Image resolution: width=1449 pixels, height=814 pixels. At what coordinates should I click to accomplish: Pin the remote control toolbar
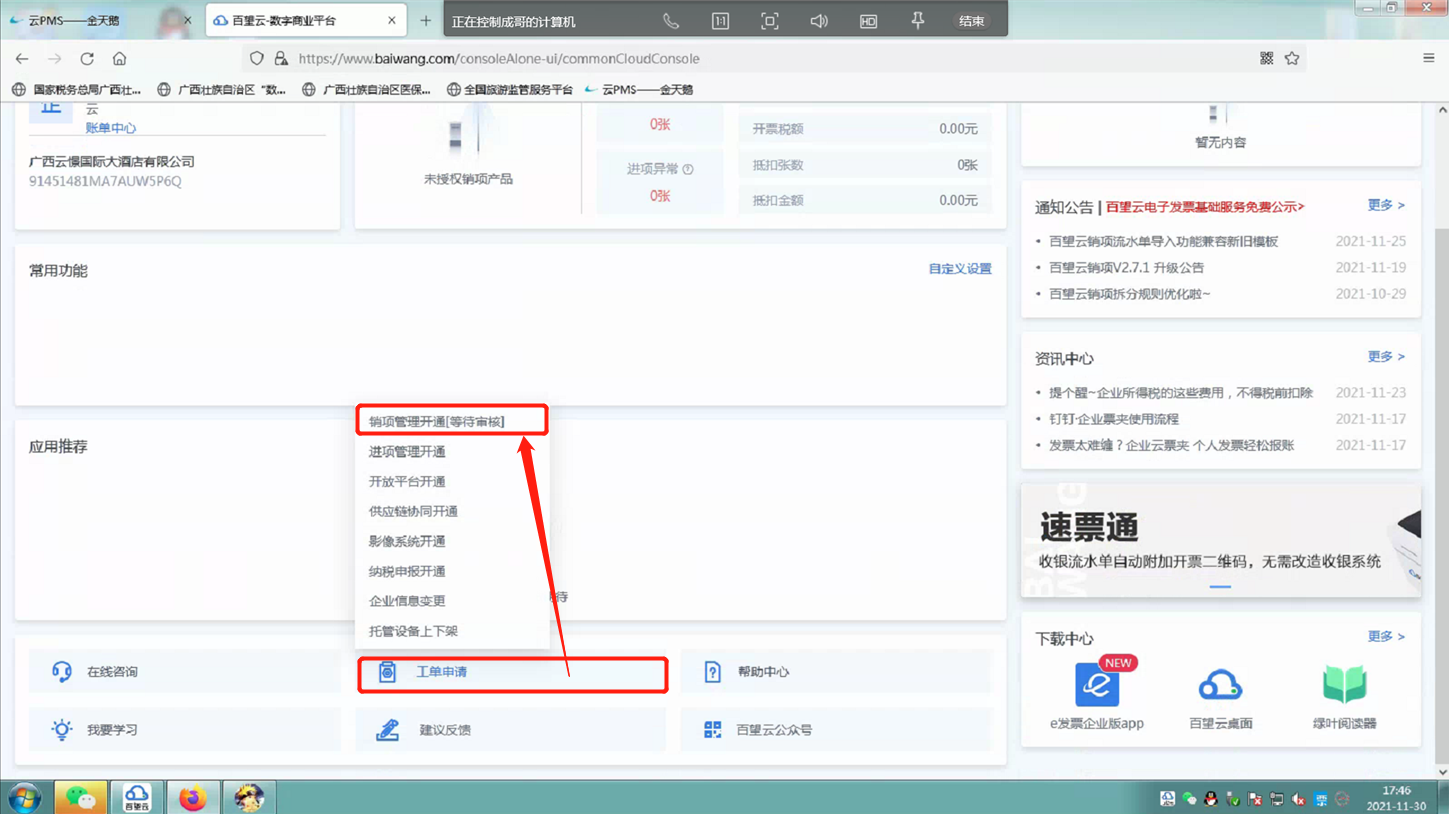tap(917, 21)
